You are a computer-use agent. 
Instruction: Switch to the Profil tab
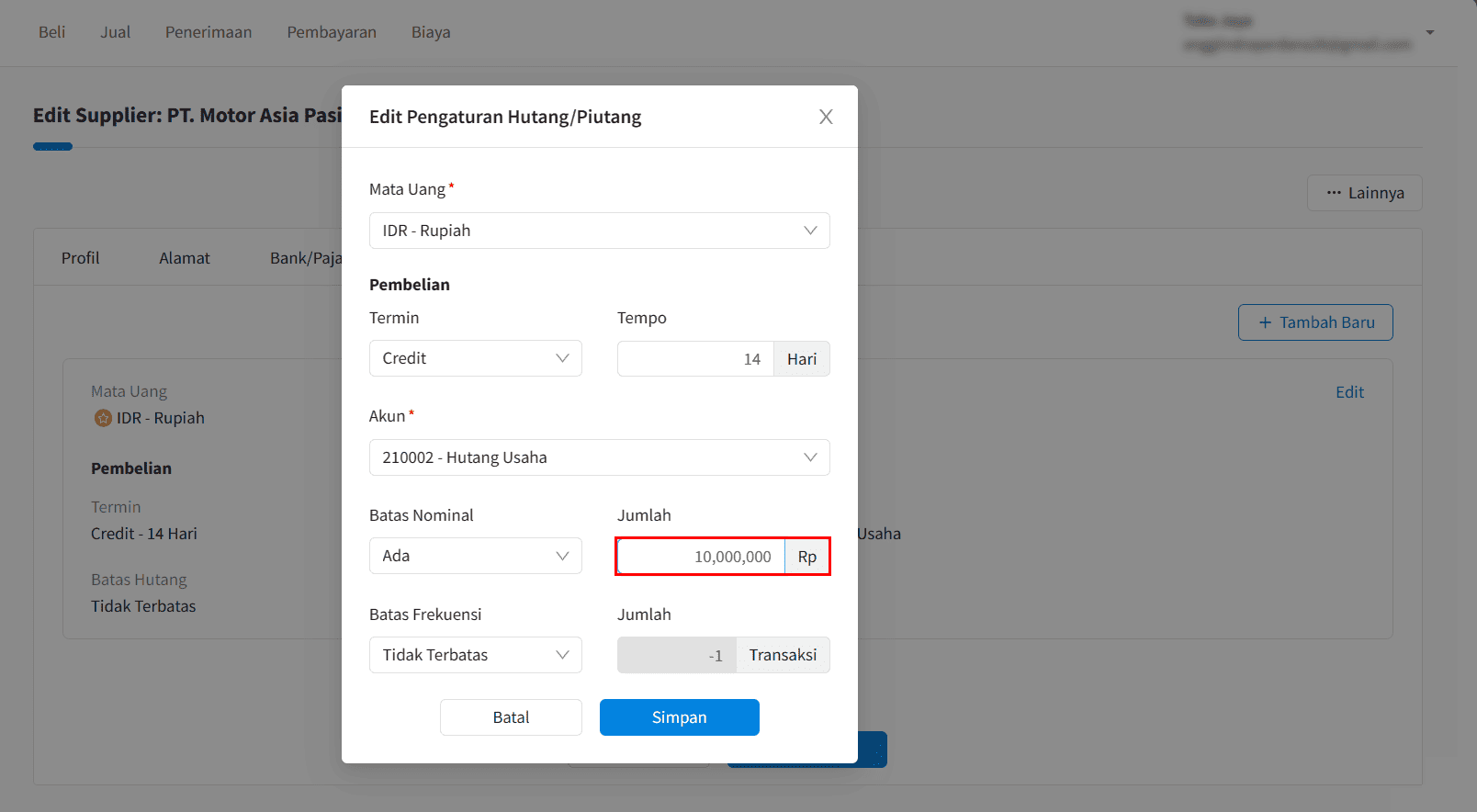coord(81,258)
